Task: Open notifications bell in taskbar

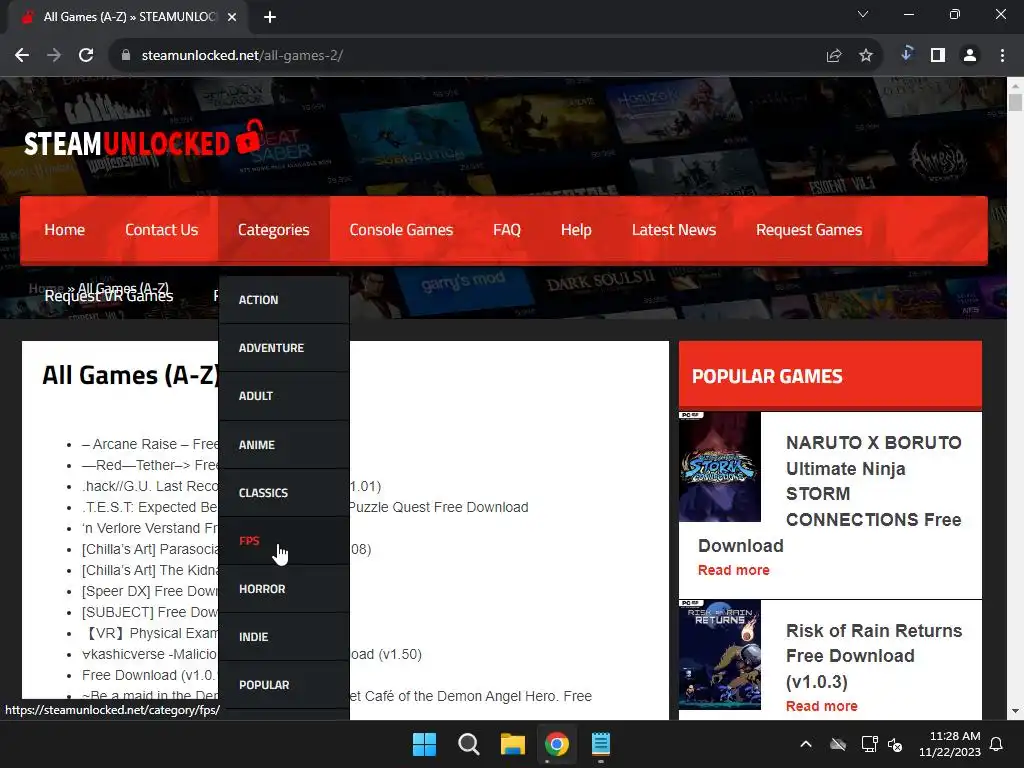Action: (996, 744)
